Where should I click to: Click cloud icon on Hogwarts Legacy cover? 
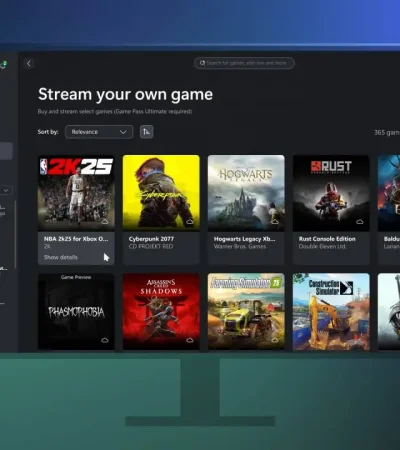[275, 222]
